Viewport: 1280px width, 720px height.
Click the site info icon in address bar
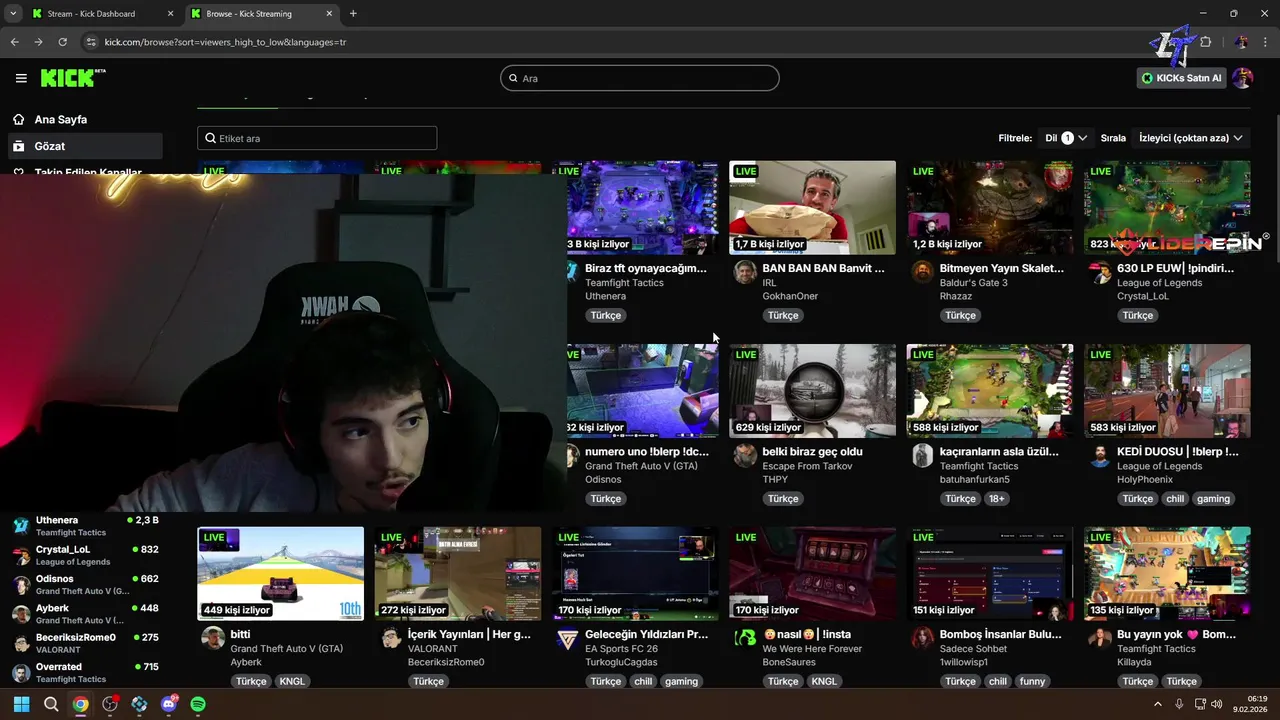coord(91,42)
